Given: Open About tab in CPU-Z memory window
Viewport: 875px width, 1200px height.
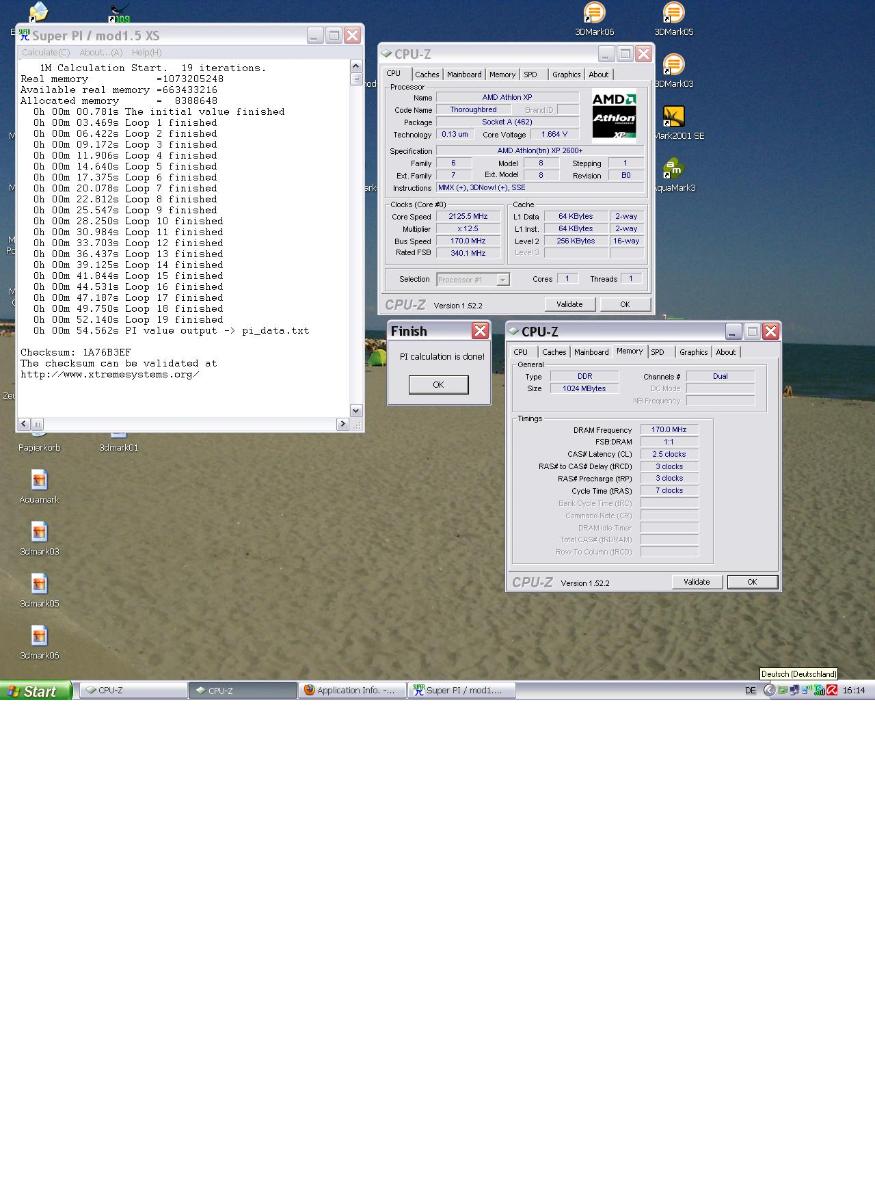Looking at the screenshot, I should (725, 352).
